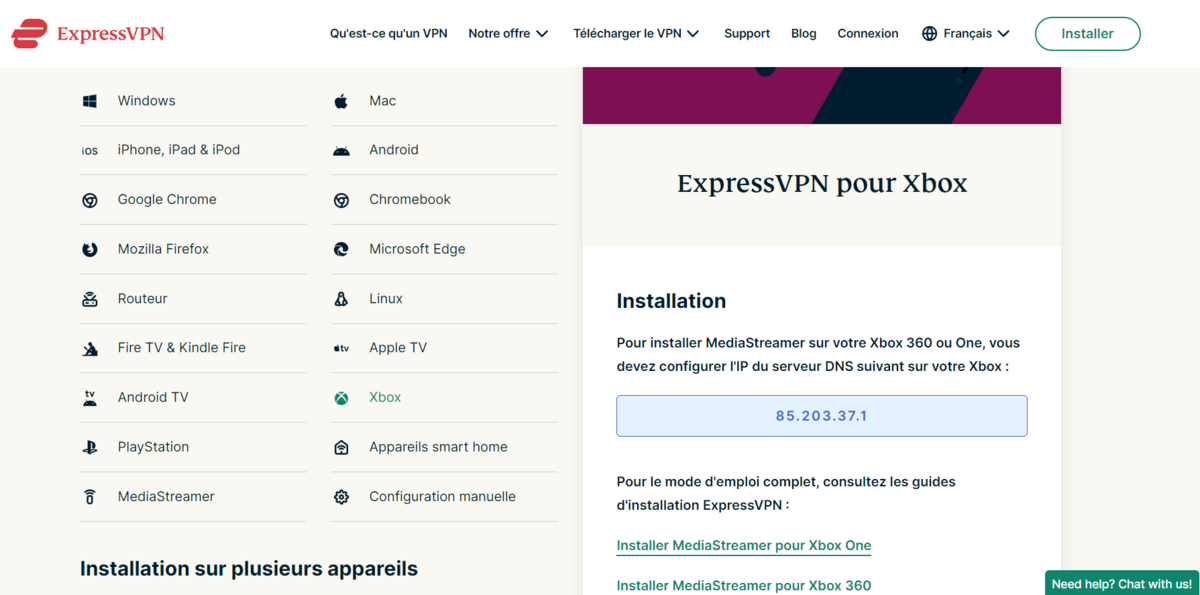Select the Android device label
The height and width of the screenshot is (595, 1200).
394,150
